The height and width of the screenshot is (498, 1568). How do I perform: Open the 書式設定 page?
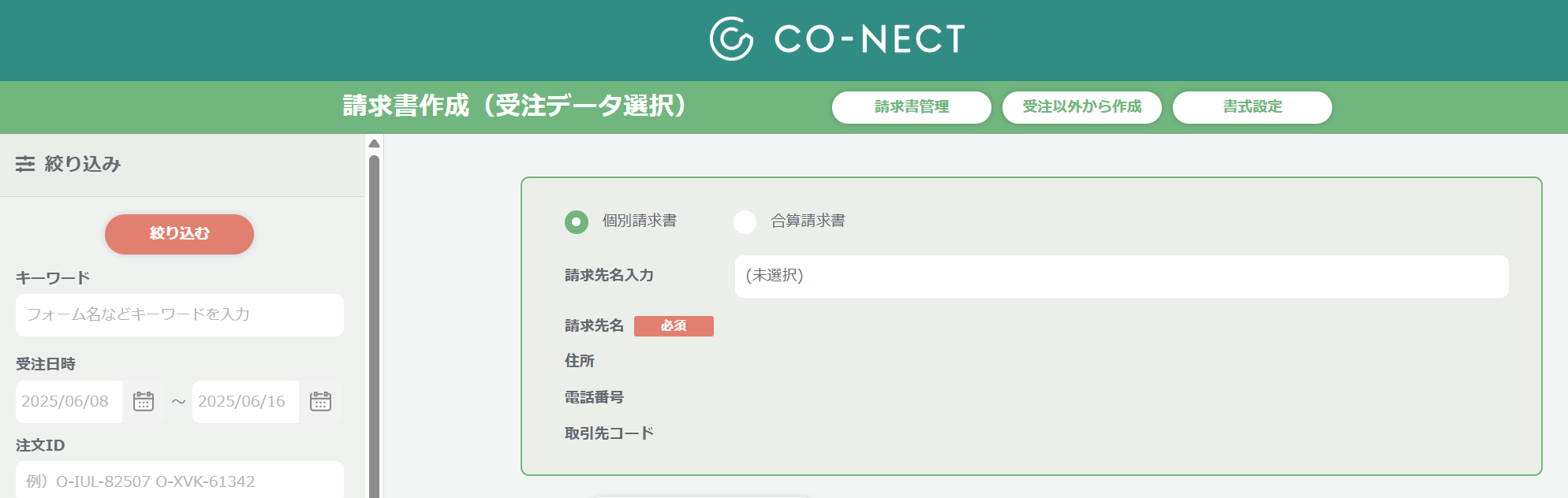1252,107
